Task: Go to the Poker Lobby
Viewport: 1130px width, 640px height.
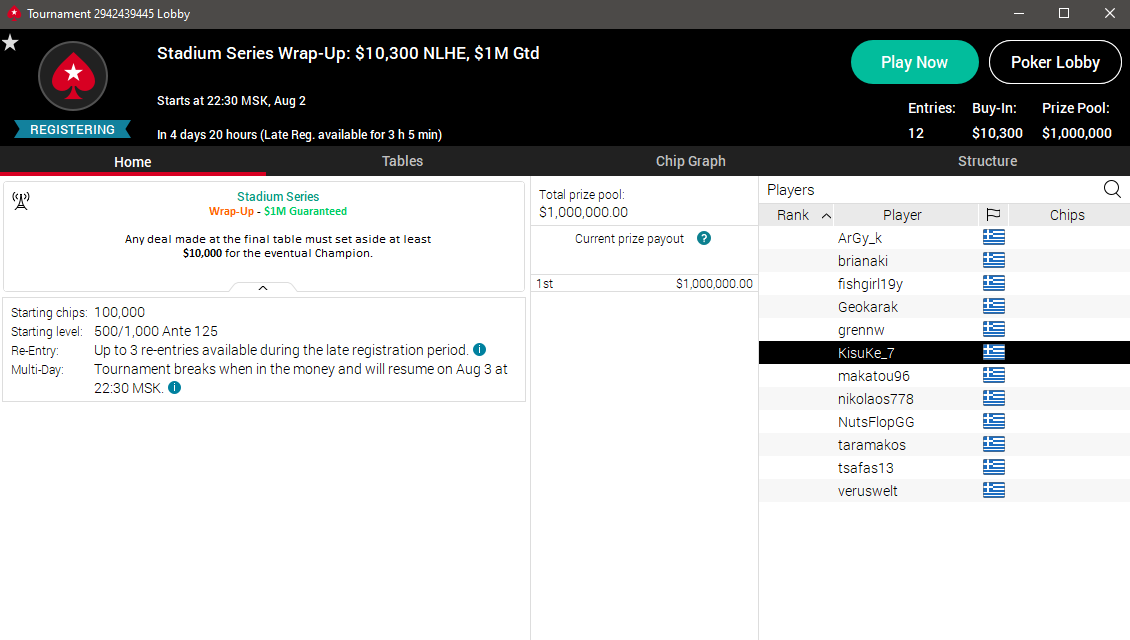Action: tap(1055, 62)
